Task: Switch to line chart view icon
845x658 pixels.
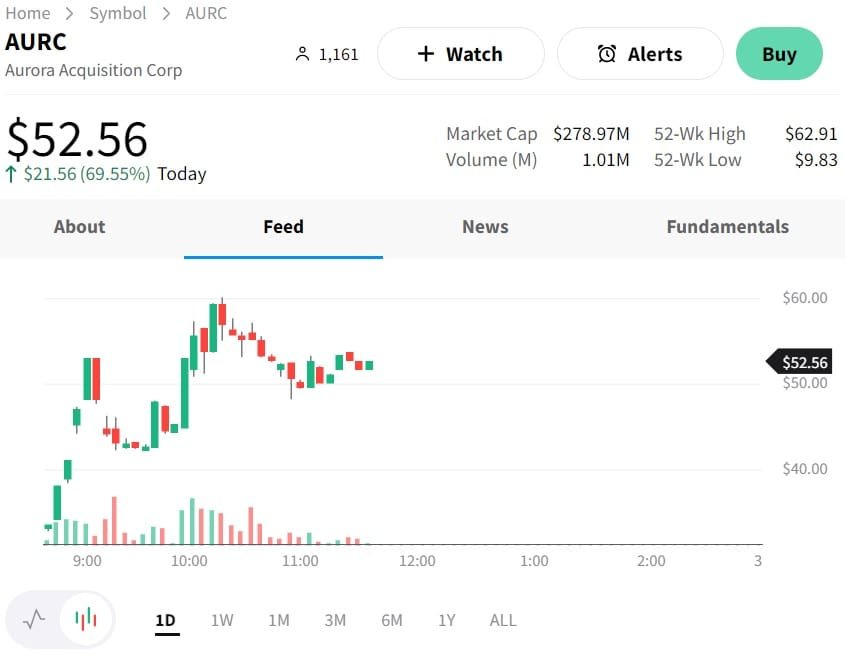Action: point(34,619)
